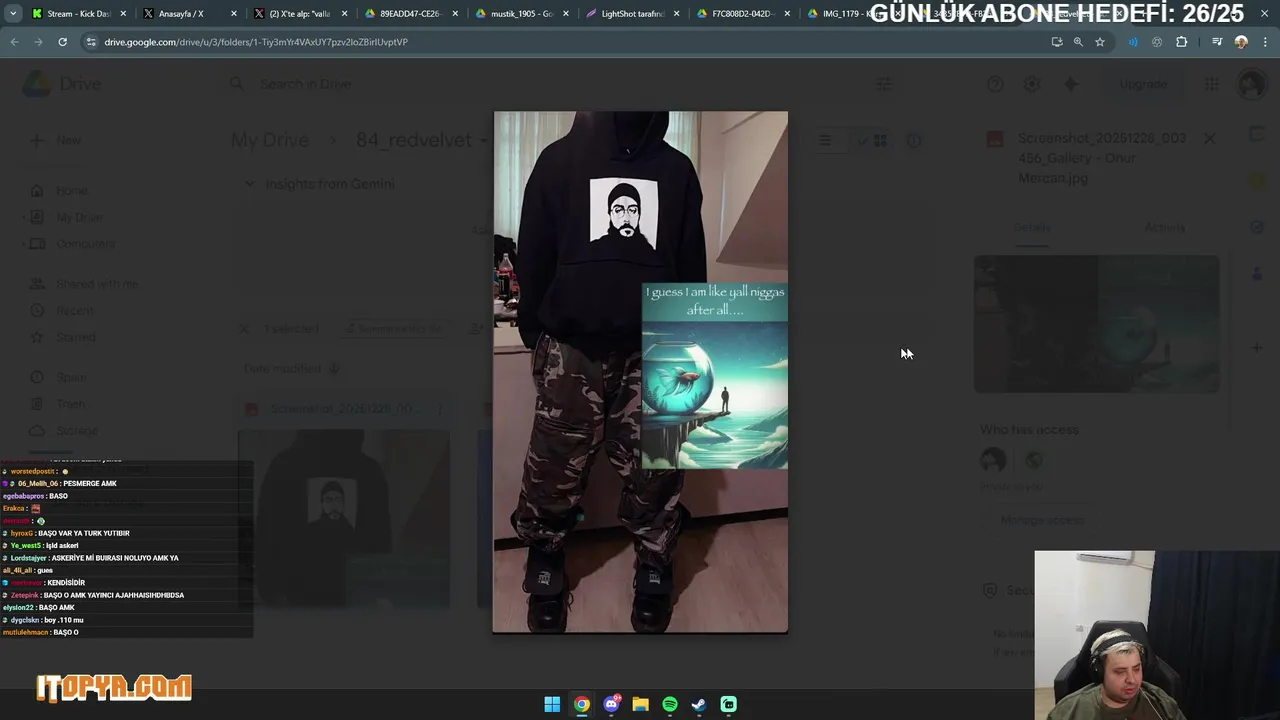
Task: Click the New plus button in Drive
Action: [56, 140]
